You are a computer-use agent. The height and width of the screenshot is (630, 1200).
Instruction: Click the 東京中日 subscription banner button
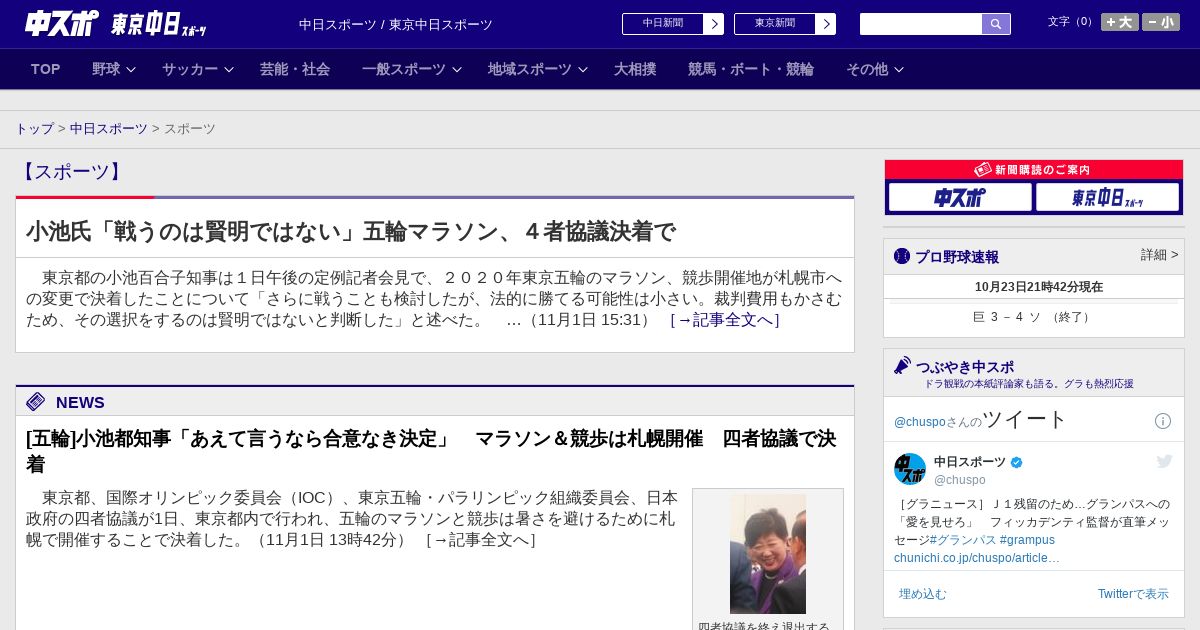pos(1107,197)
